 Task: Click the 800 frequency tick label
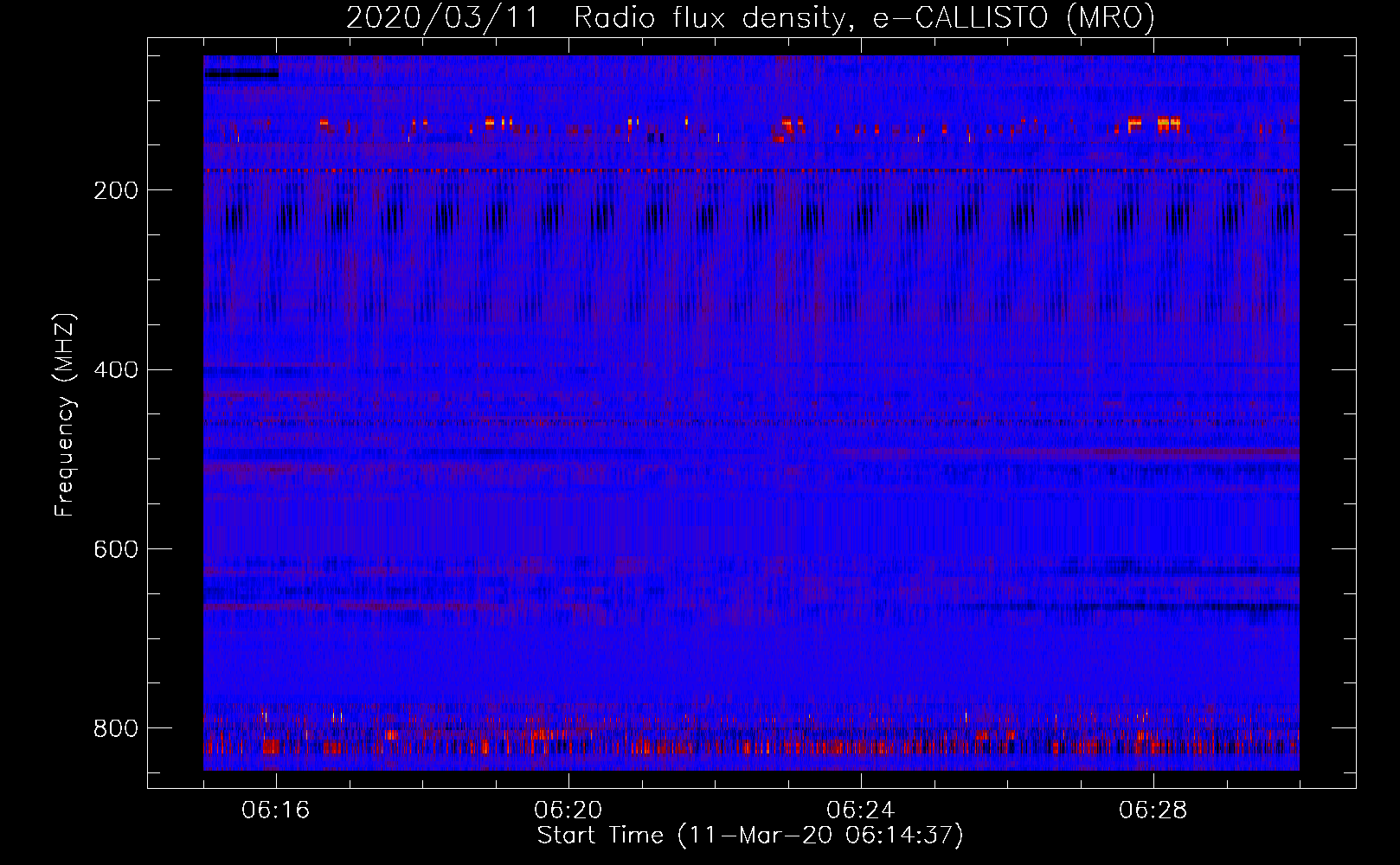point(115,728)
